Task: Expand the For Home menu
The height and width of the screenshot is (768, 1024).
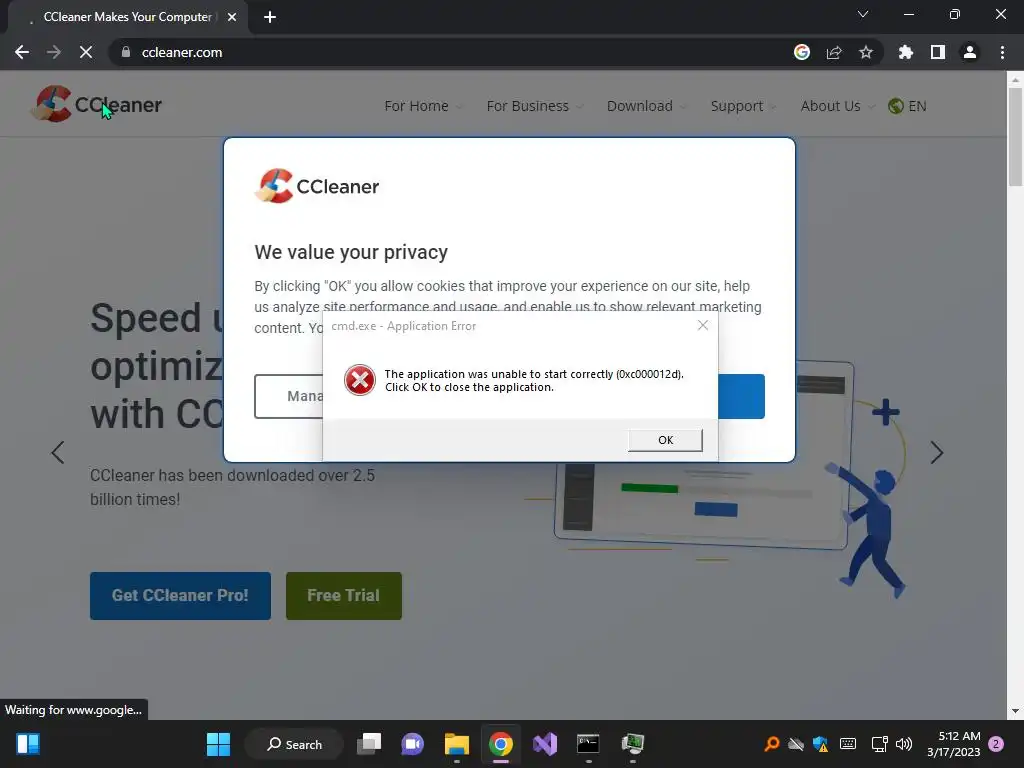Action: pyautogui.click(x=423, y=106)
